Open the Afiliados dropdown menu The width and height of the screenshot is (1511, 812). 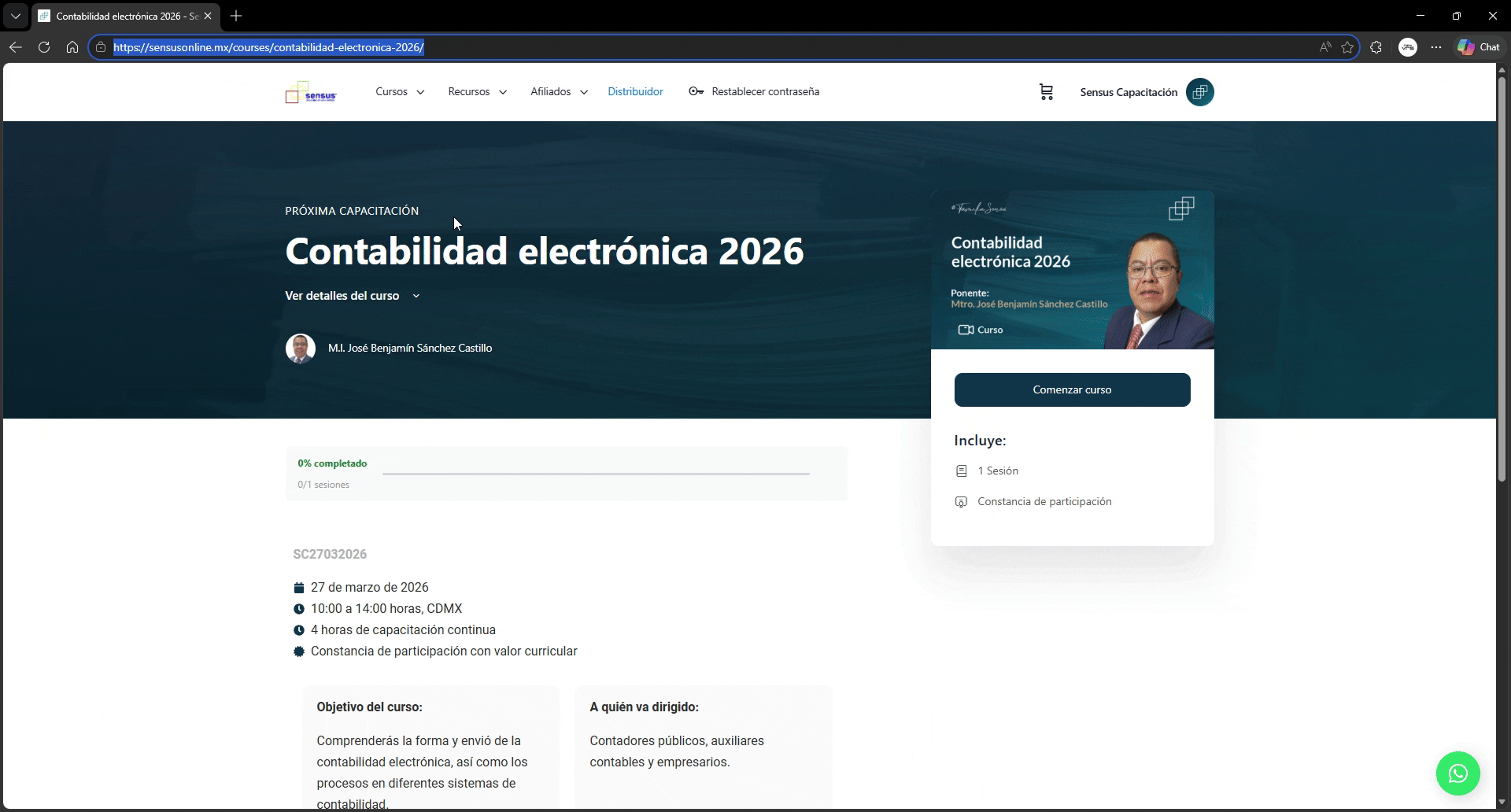[559, 92]
